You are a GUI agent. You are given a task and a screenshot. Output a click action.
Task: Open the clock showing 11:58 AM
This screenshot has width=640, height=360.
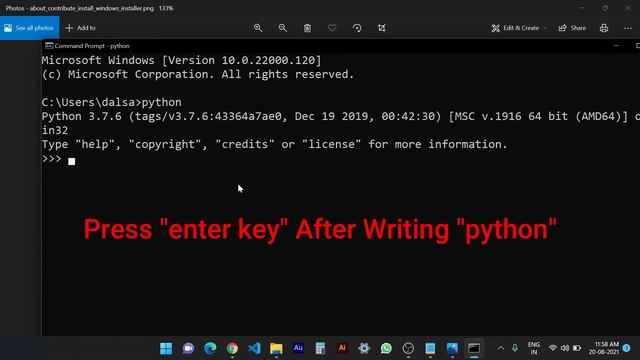tap(604, 348)
